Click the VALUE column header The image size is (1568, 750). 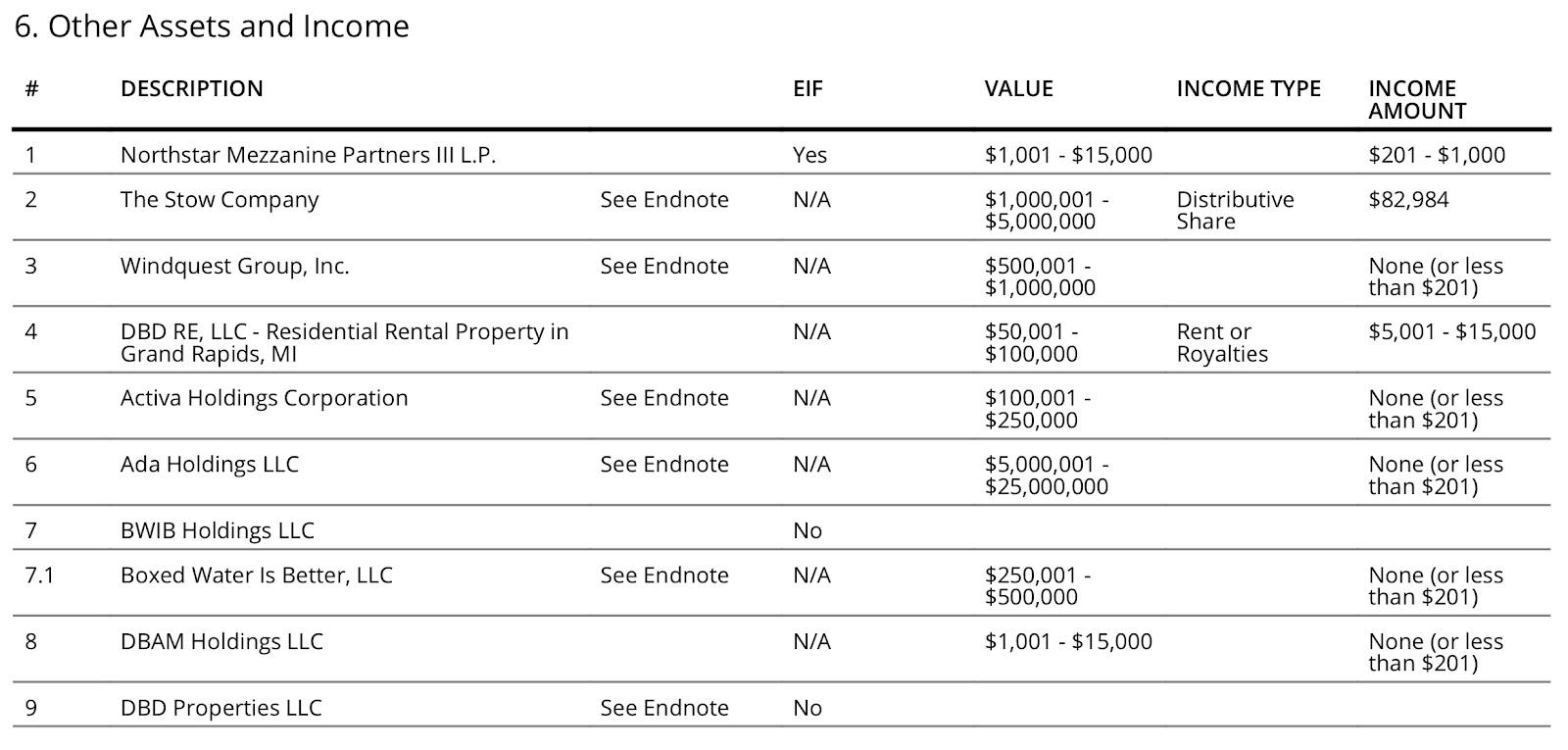1018,89
